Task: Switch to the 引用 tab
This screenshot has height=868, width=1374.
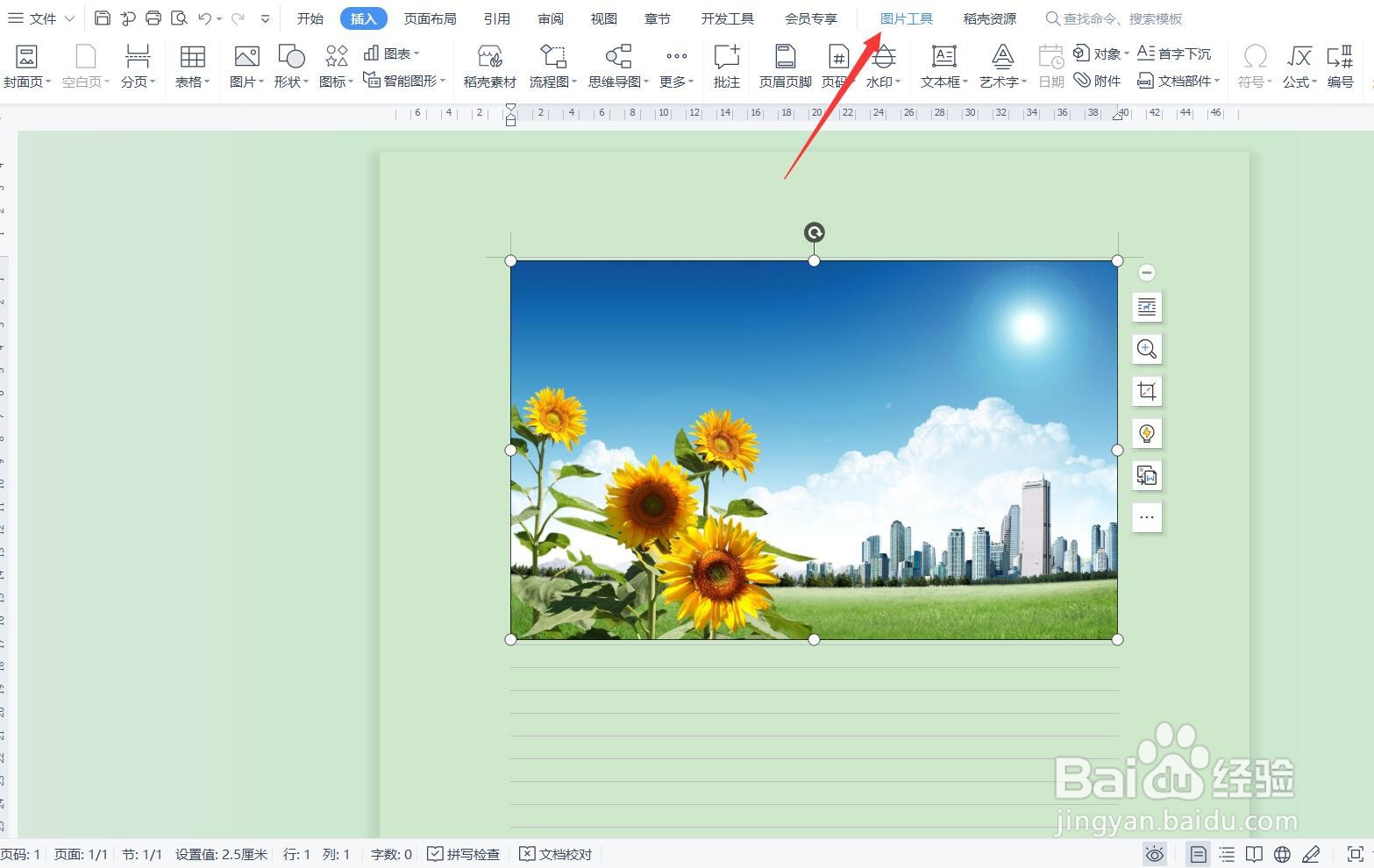Action: coord(497,18)
